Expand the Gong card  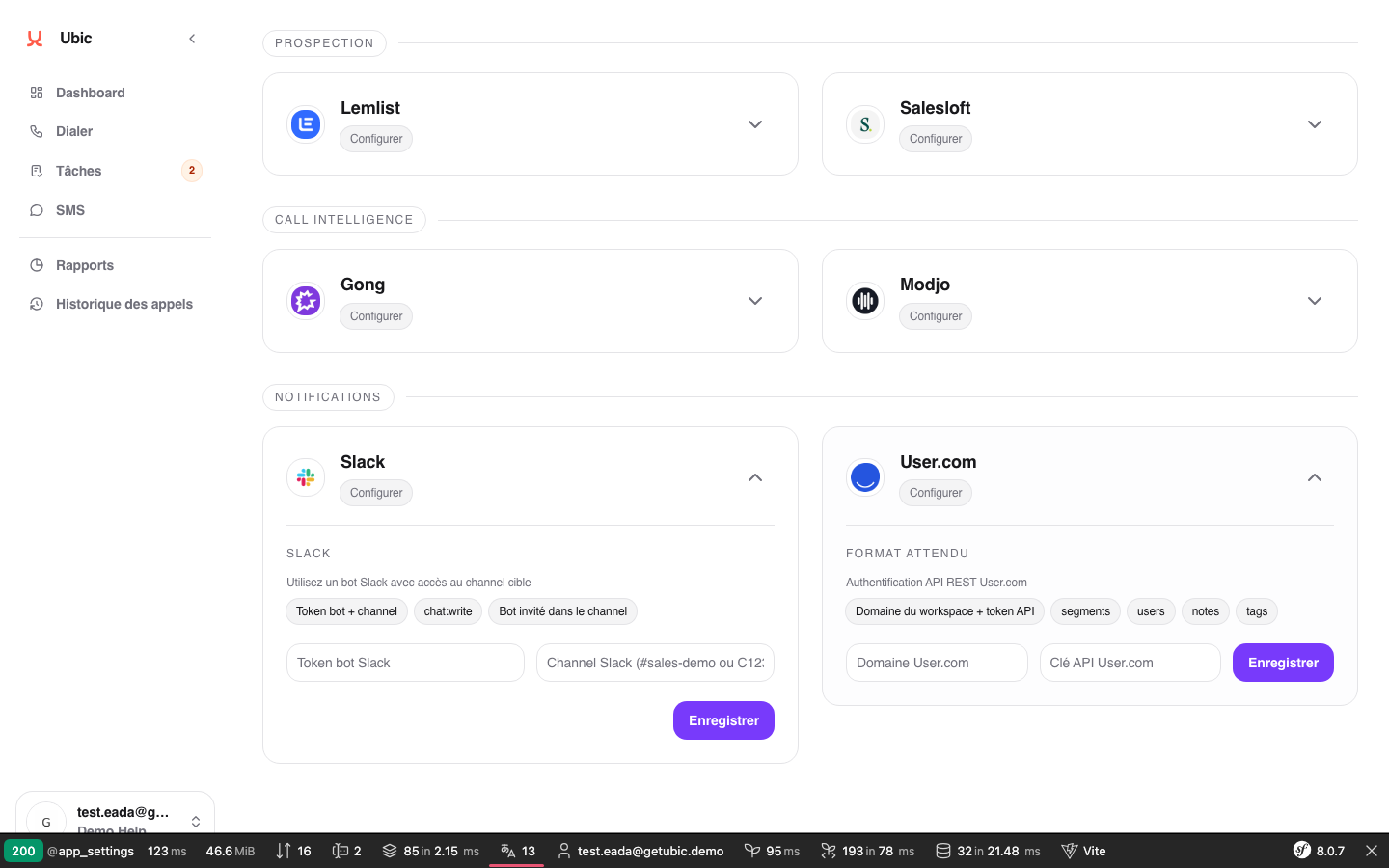(755, 301)
